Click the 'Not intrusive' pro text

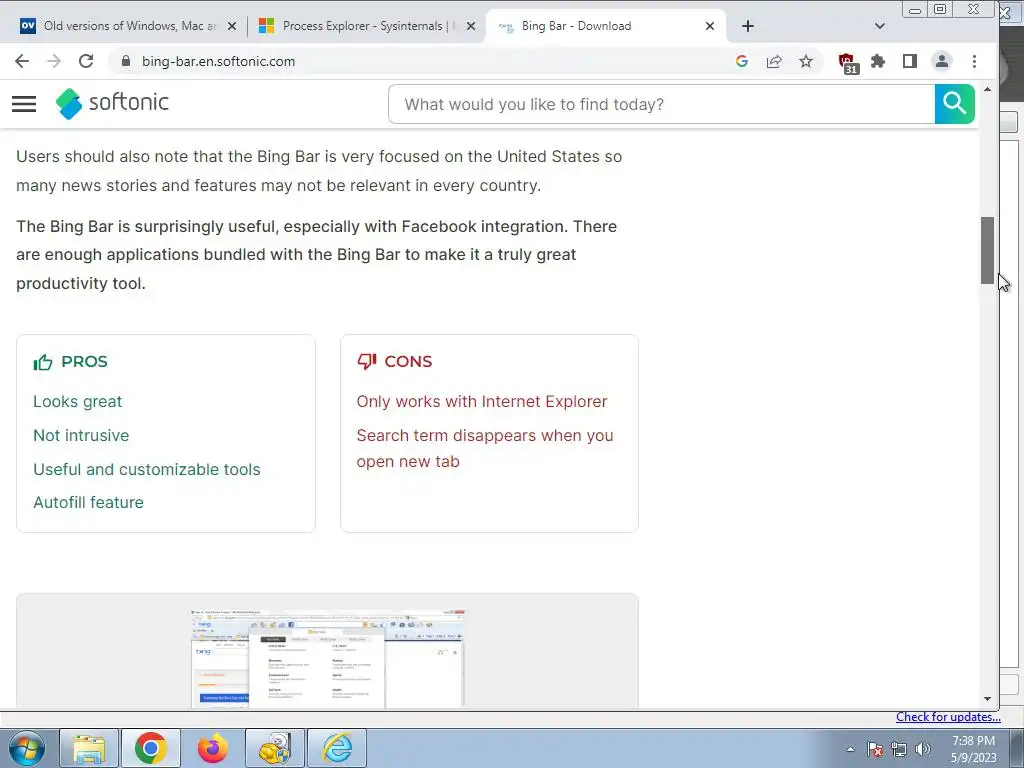pos(82,436)
